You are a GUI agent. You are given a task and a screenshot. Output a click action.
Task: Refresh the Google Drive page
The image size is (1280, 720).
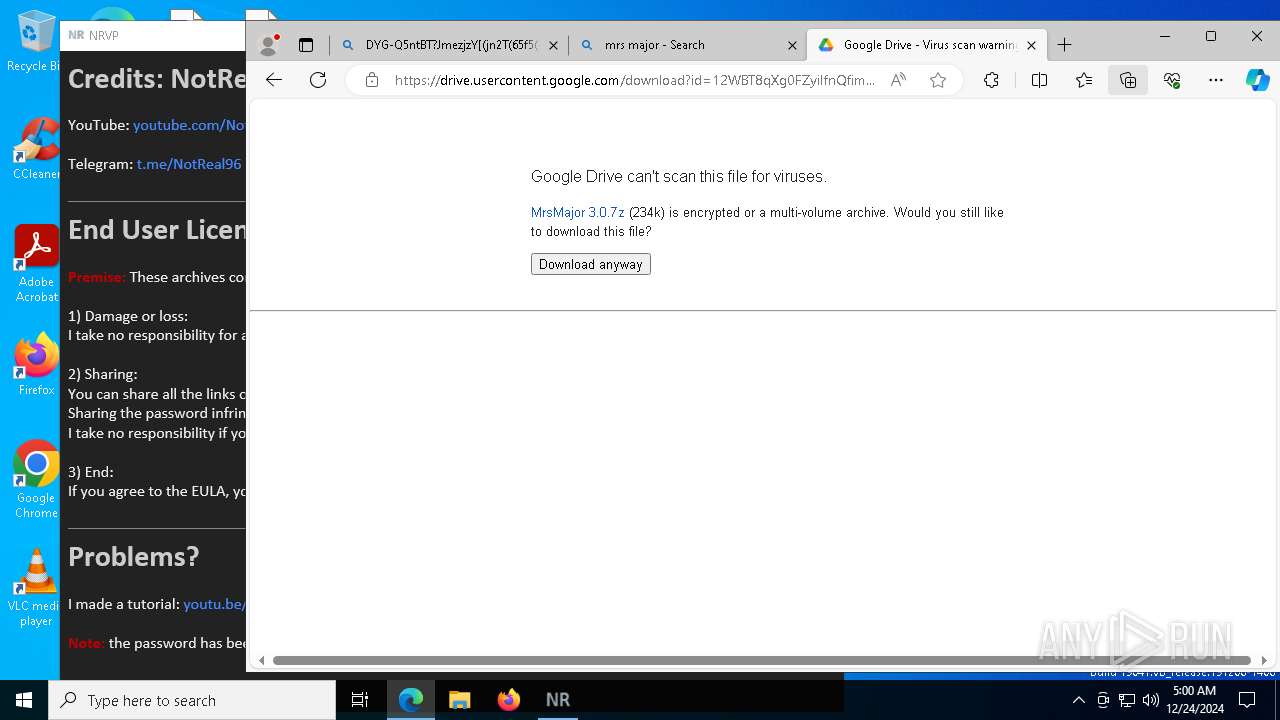[318, 80]
